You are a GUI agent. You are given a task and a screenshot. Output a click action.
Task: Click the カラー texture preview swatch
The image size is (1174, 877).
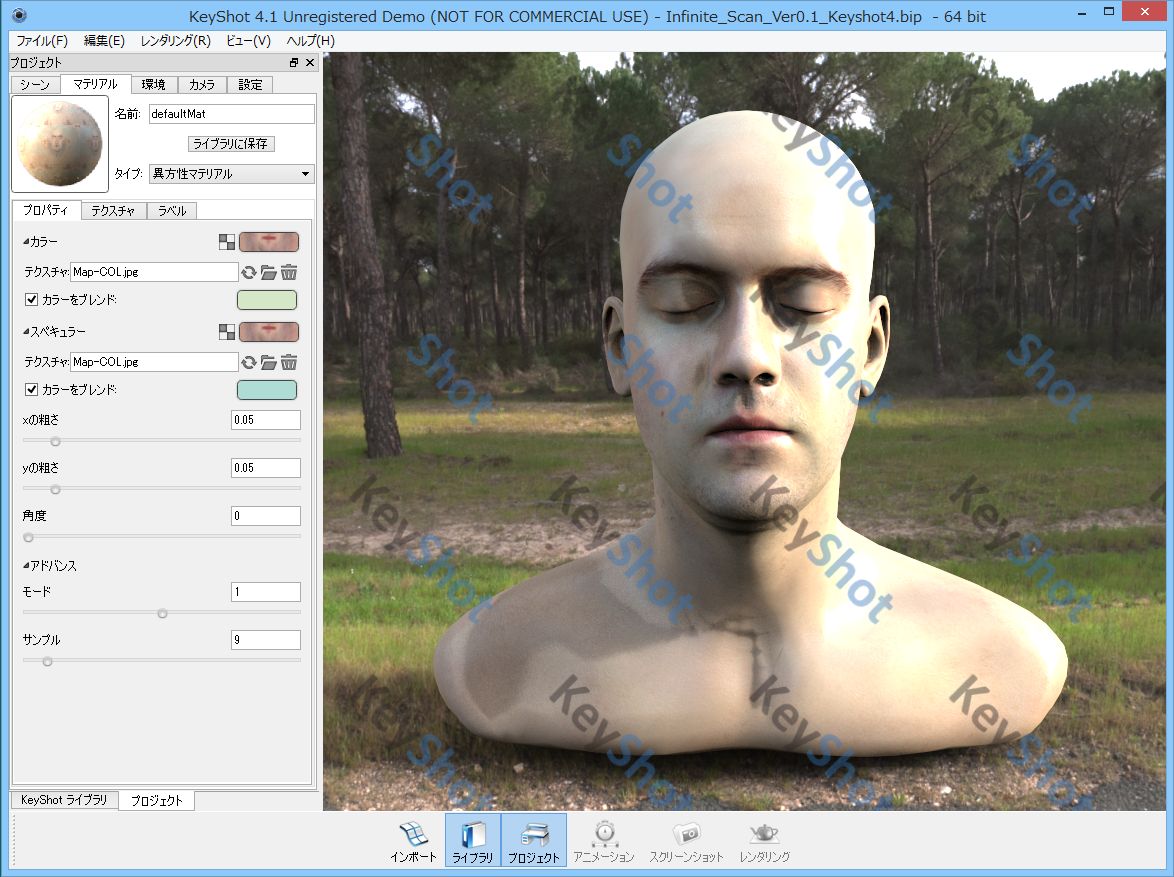(268, 242)
